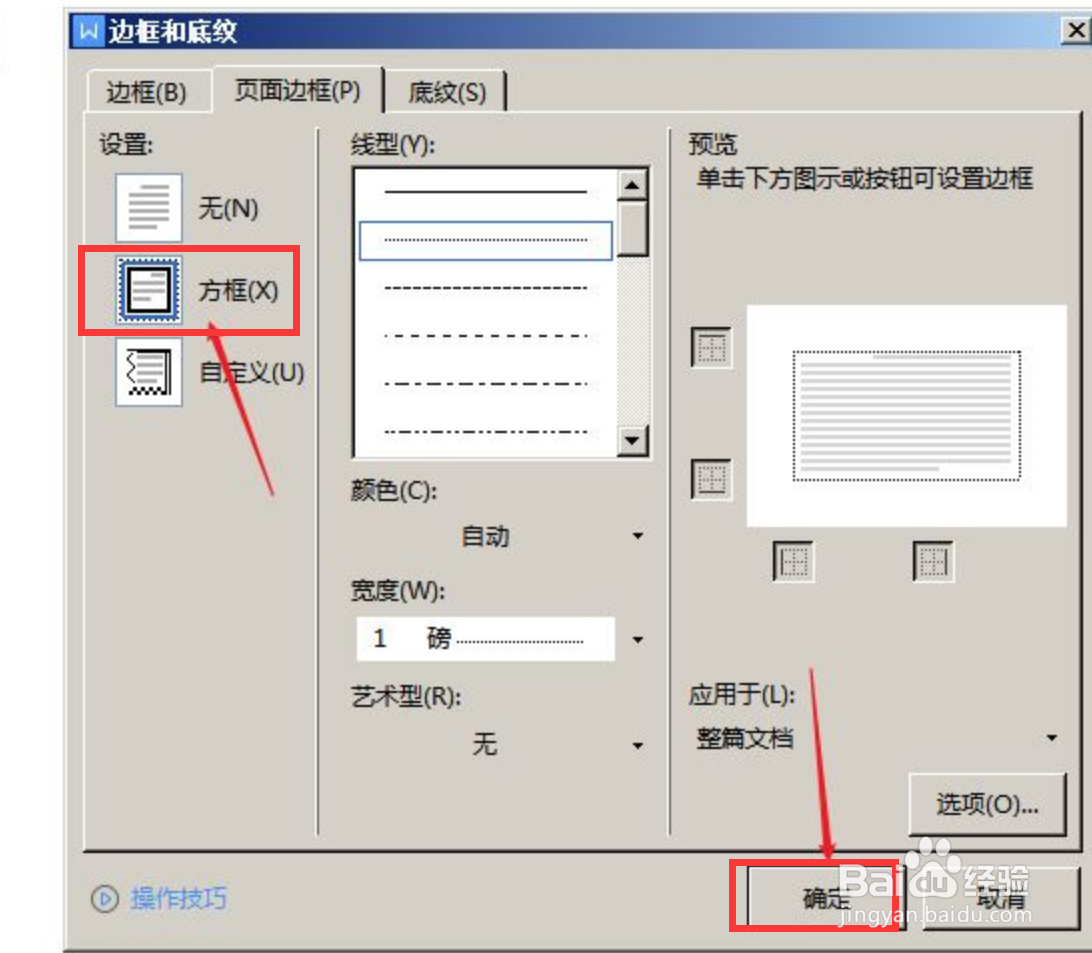
Task: Click the line style list scrollbar thumb
Action: pyautogui.click(x=632, y=229)
